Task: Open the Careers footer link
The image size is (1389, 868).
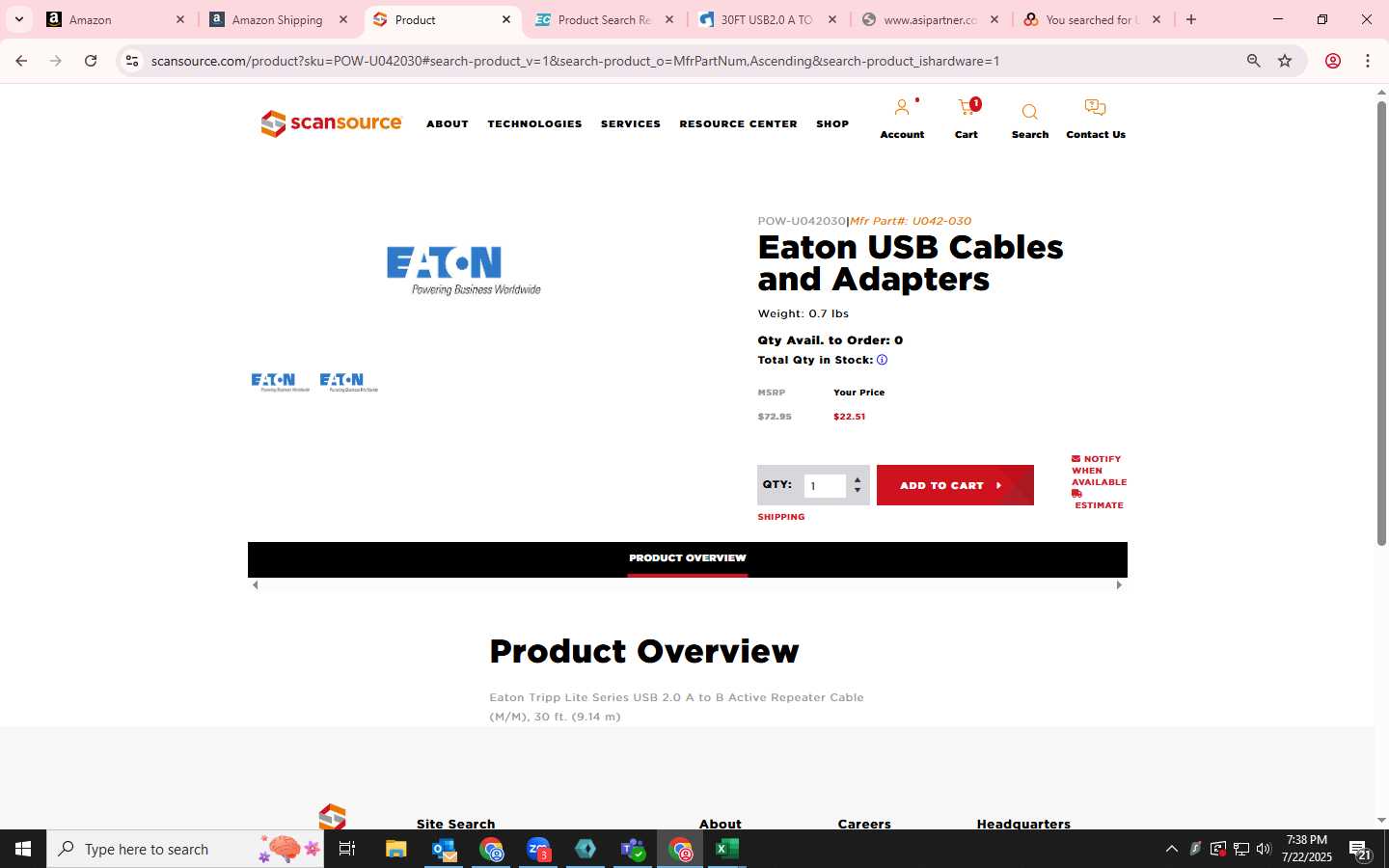Action: point(864,824)
